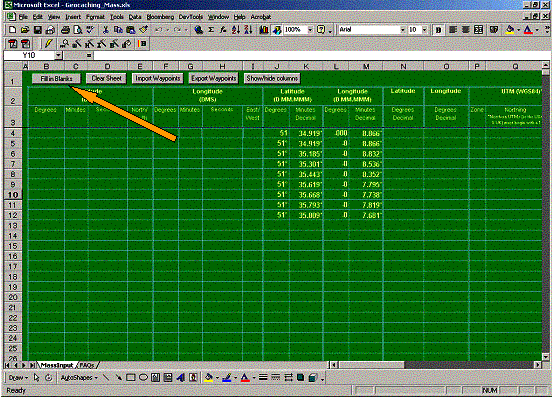
Task: Toggle center alignment
Action: point(465,30)
